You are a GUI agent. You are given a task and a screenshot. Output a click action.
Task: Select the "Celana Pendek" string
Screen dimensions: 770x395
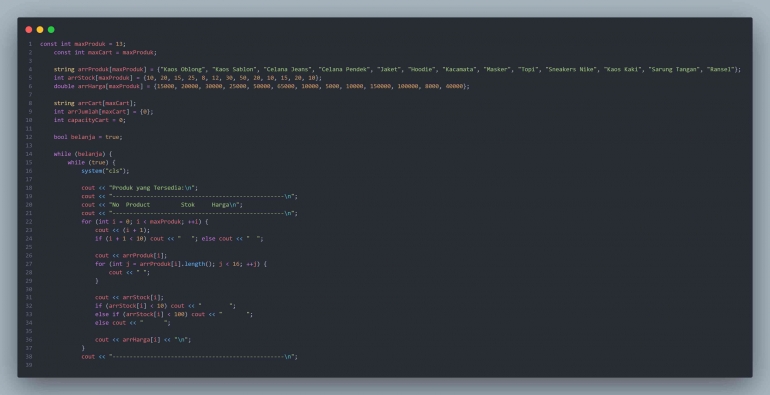pyautogui.click(x=344, y=69)
